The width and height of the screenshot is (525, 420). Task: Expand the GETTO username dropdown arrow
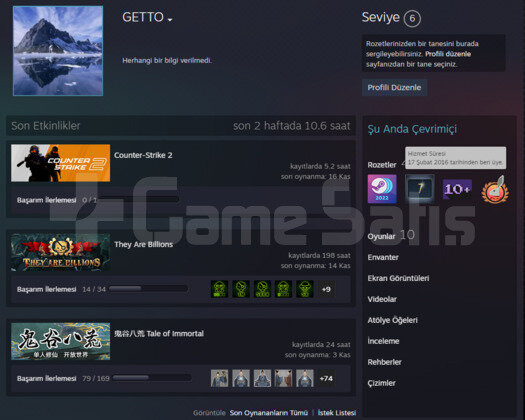pyautogui.click(x=170, y=20)
